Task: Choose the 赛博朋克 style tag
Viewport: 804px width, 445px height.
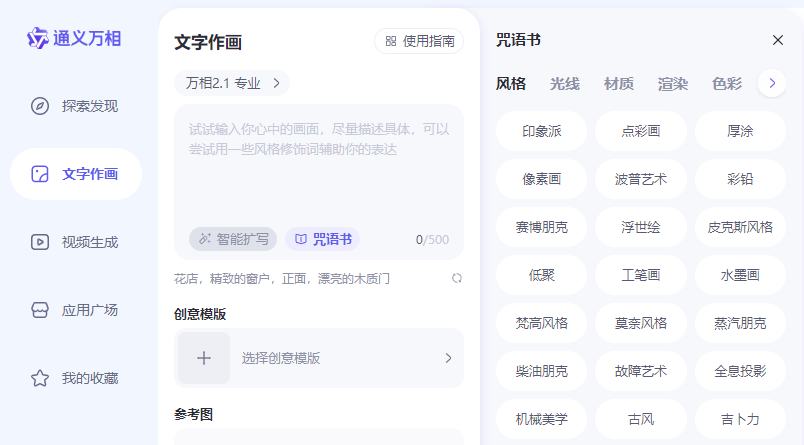Action: (541, 227)
